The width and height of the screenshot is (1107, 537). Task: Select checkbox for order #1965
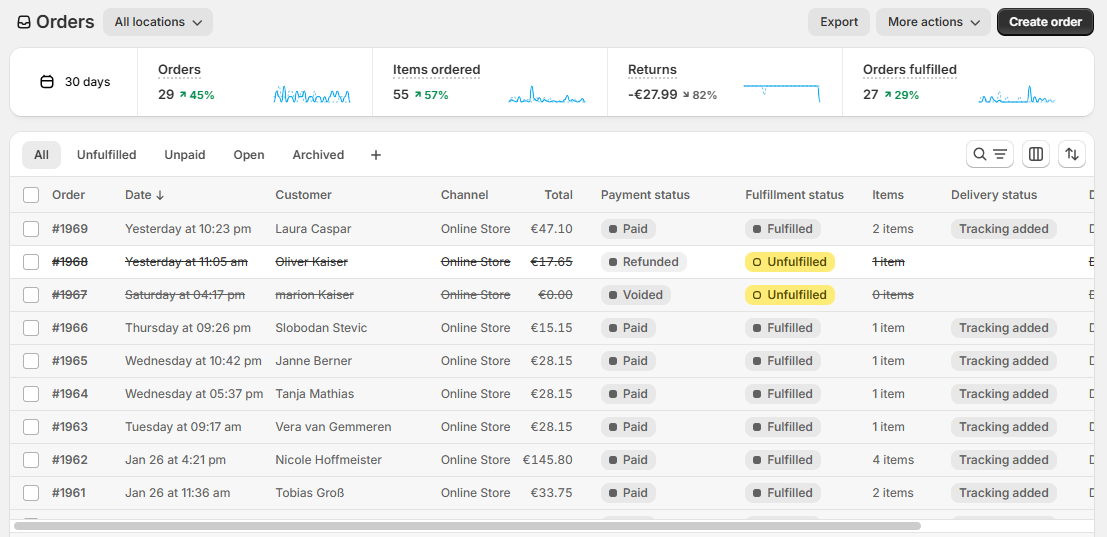tap(30, 361)
